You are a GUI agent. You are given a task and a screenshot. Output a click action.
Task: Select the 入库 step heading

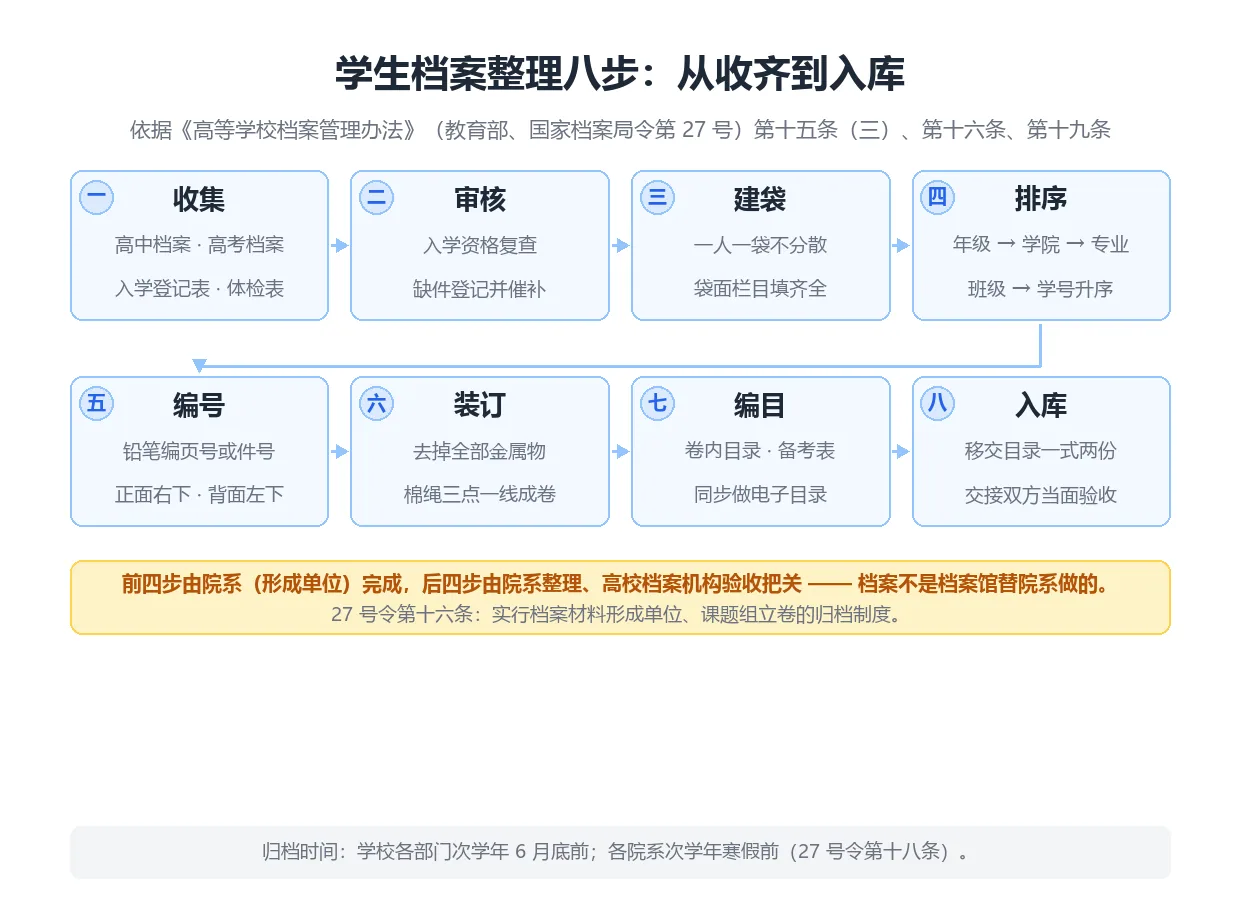(x=1041, y=406)
